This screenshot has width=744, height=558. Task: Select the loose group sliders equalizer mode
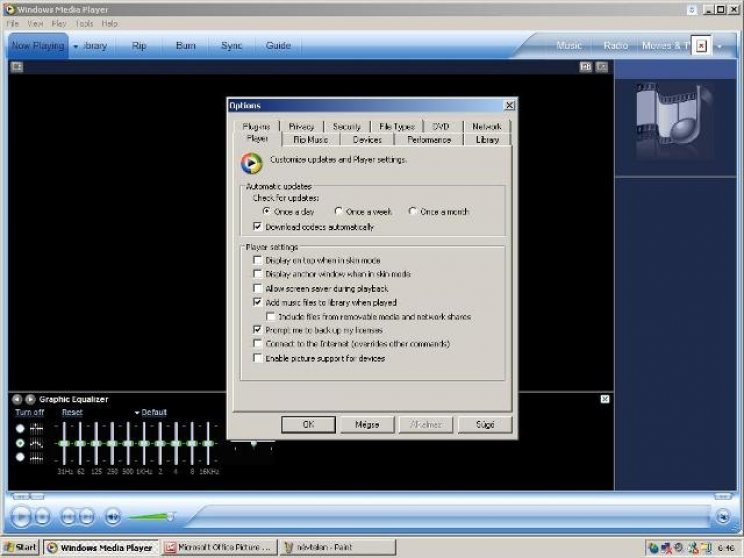[20, 443]
